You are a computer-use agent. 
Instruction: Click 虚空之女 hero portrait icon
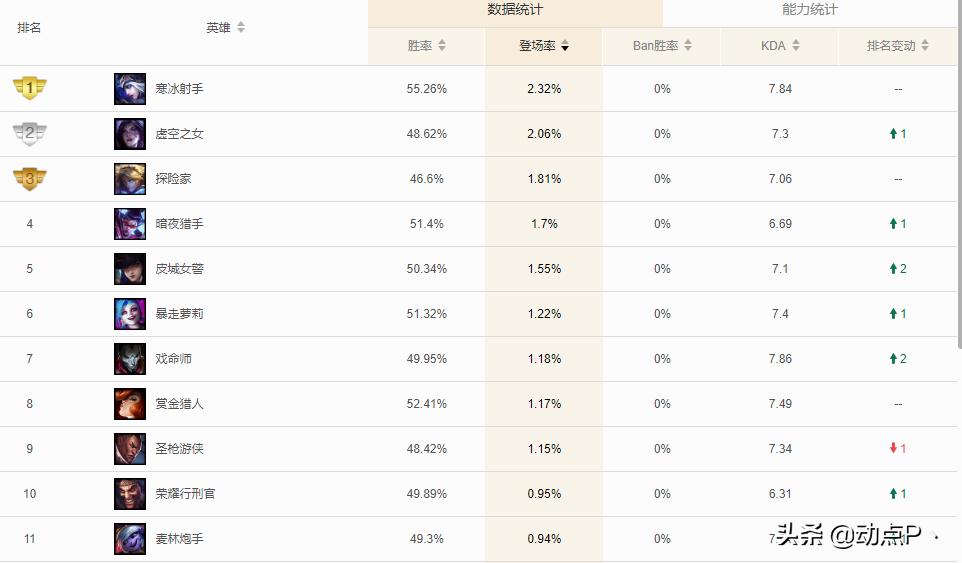130,134
